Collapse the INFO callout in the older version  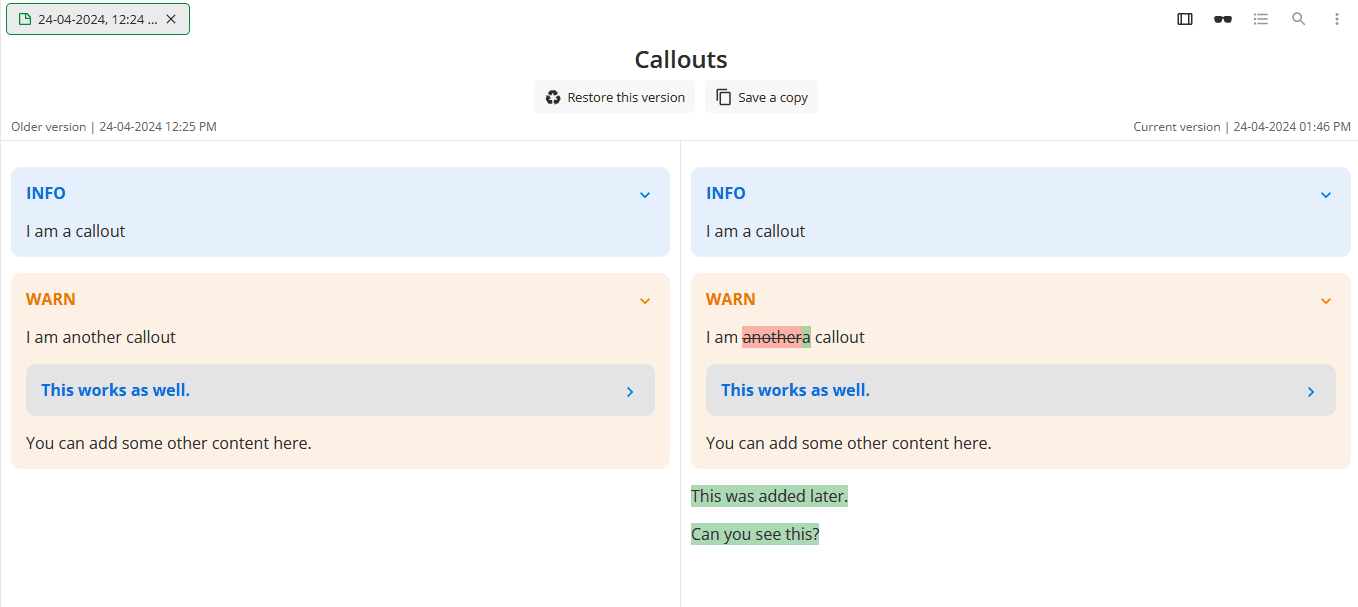tap(645, 194)
